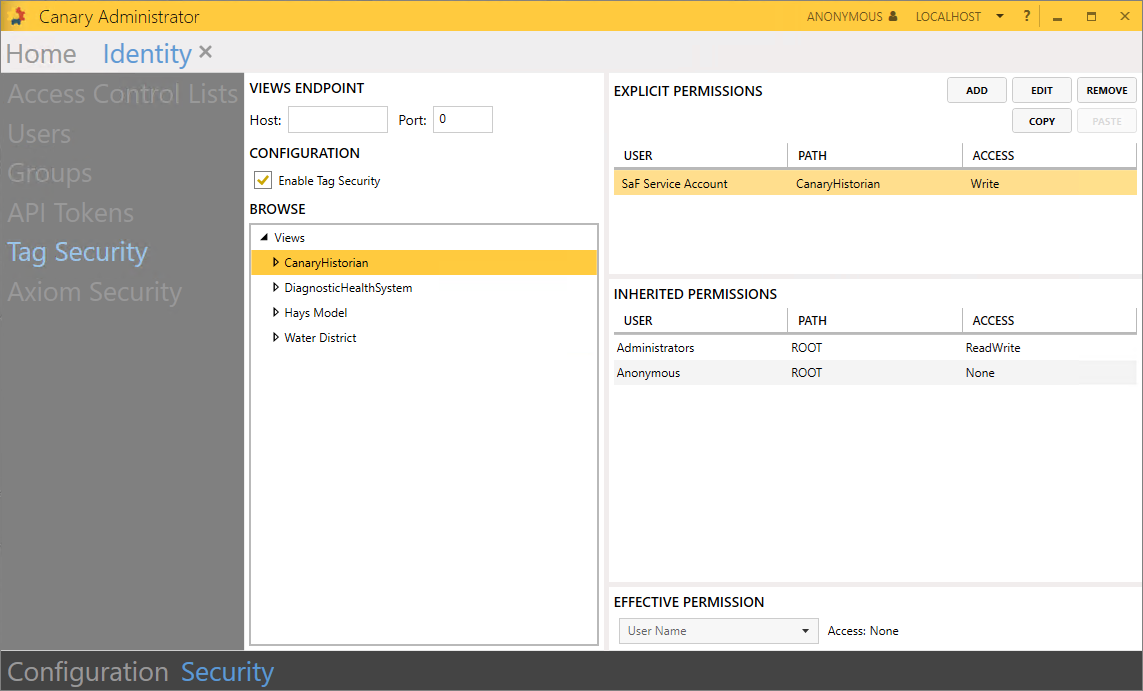Switch to the Home tab
The height and width of the screenshot is (691, 1143).
(x=41, y=54)
